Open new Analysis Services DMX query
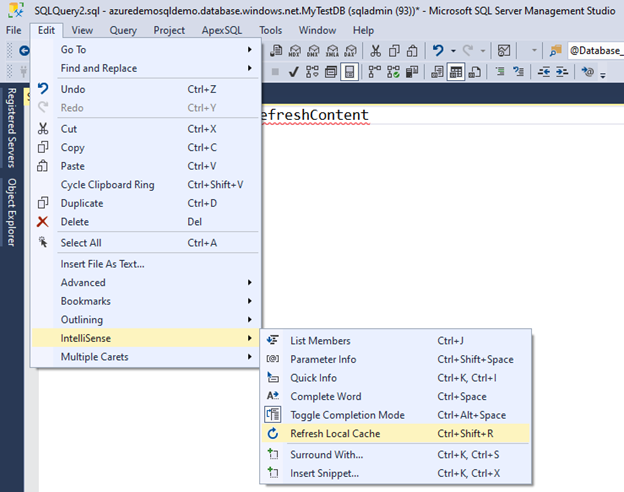The image size is (624, 492). pos(314,51)
